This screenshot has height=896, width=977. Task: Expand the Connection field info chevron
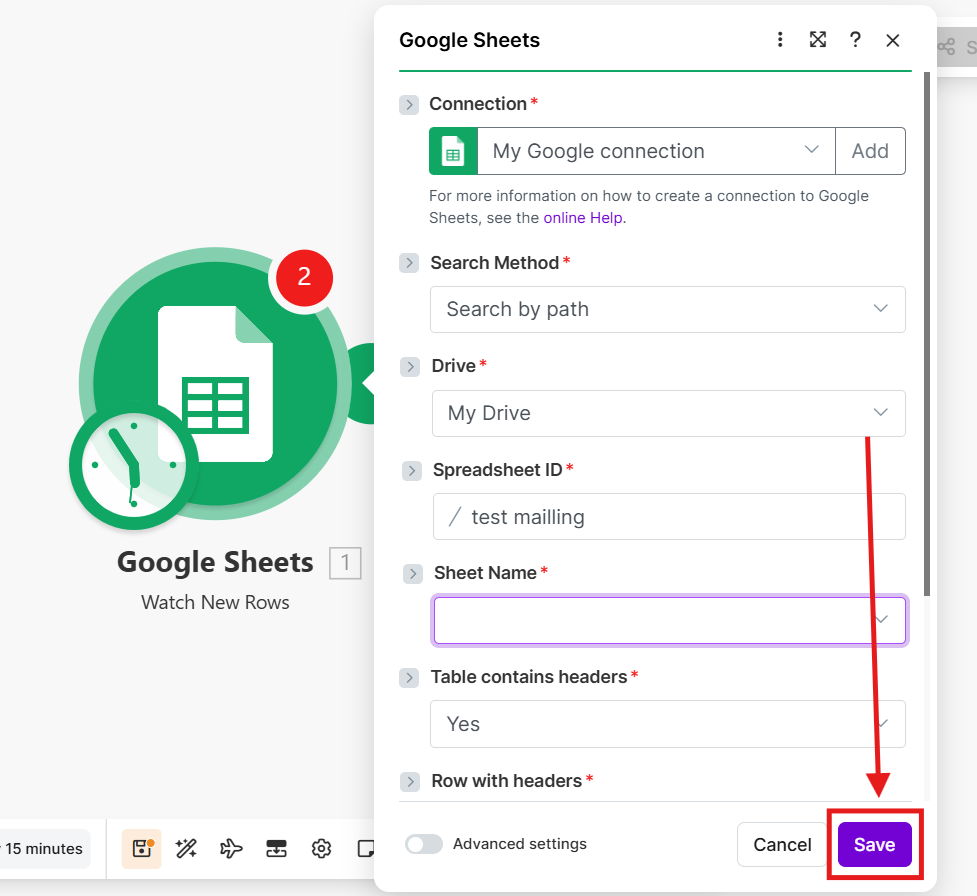(409, 104)
